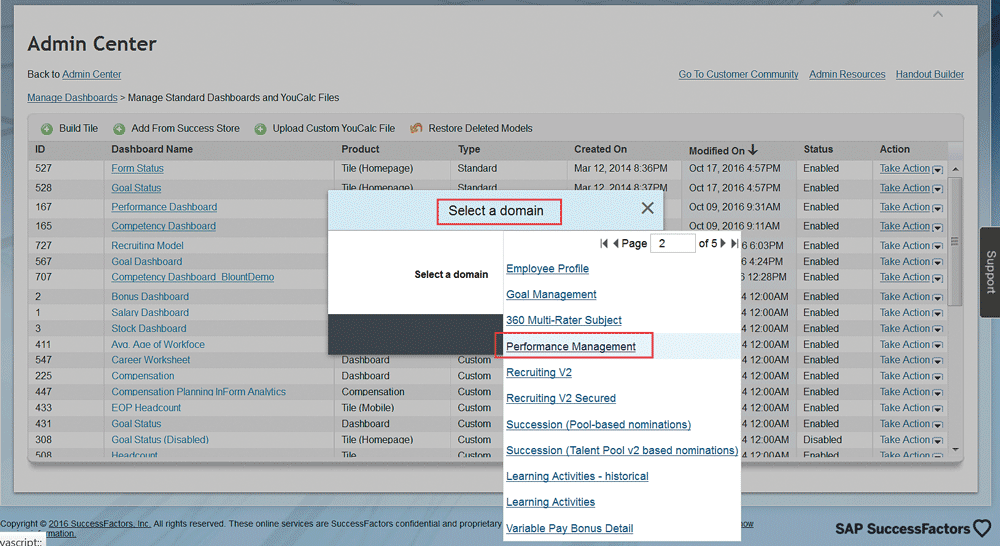Open Take Action dropdown for Form Status
The image size is (1000, 546).
click(x=937, y=169)
